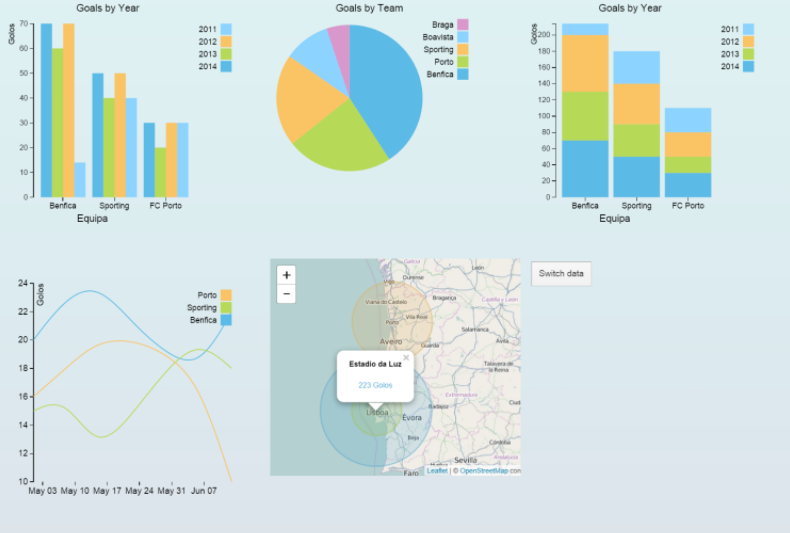The width and height of the screenshot is (790, 533).
Task: Click Sporting legend swatch in pie chart
Action: (x=463, y=49)
